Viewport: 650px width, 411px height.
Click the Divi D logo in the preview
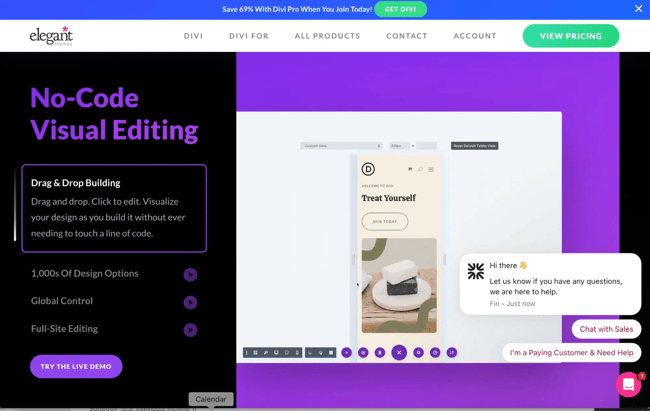click(x=368, y=169)
